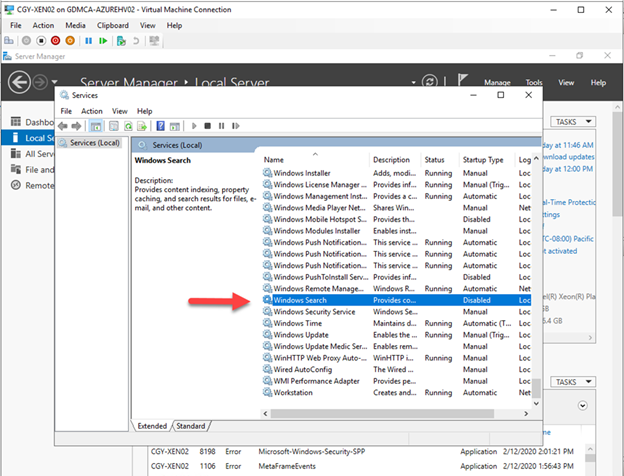Viewport: 624px width, 476px height.
Task: Click Ctrl+Alt+Delete icon in VM Connection toolbar
Action: click(x=9, y=41)
